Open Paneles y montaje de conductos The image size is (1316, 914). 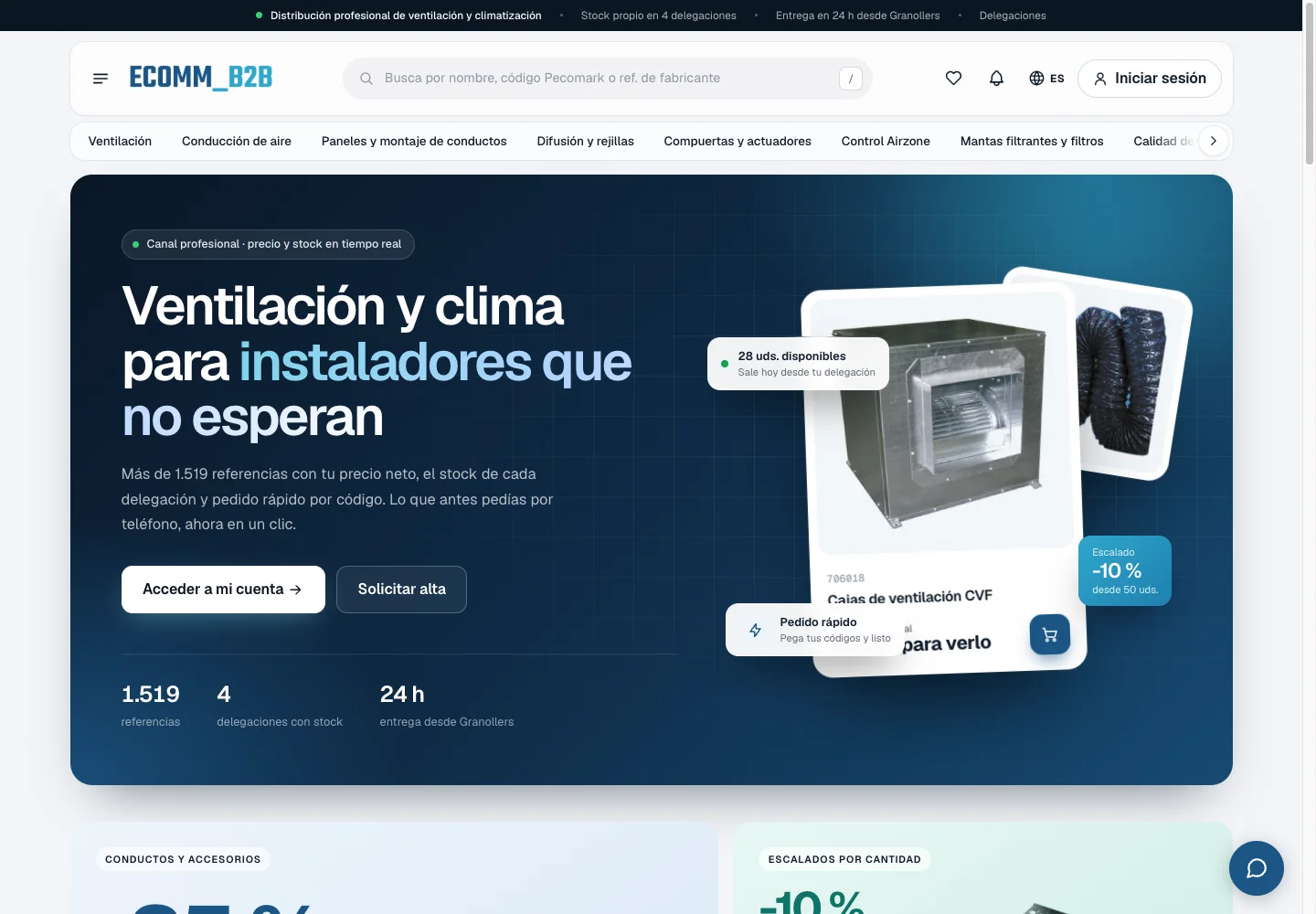[414, 141]
